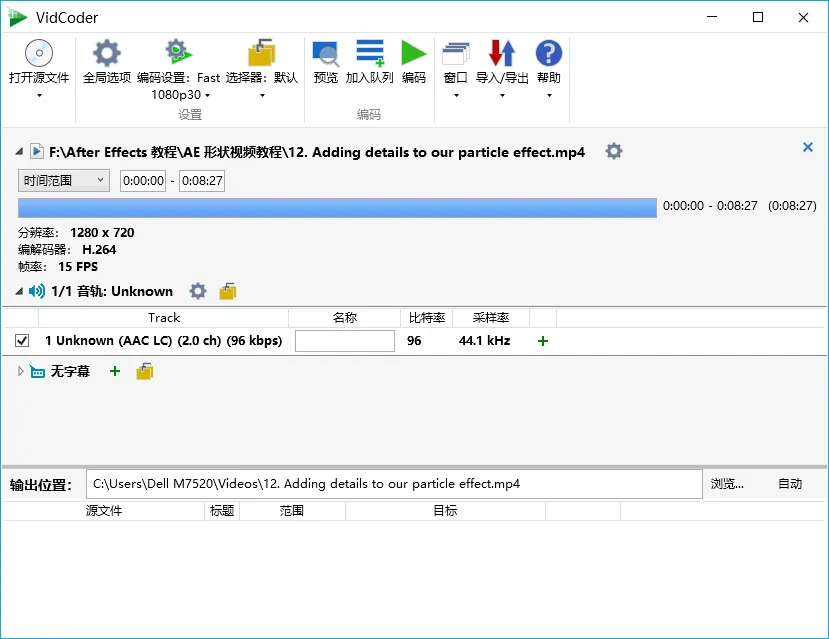Click the 预览 preview icon
The width and height of the screenshot is (829, 639).
pos(324,65)
